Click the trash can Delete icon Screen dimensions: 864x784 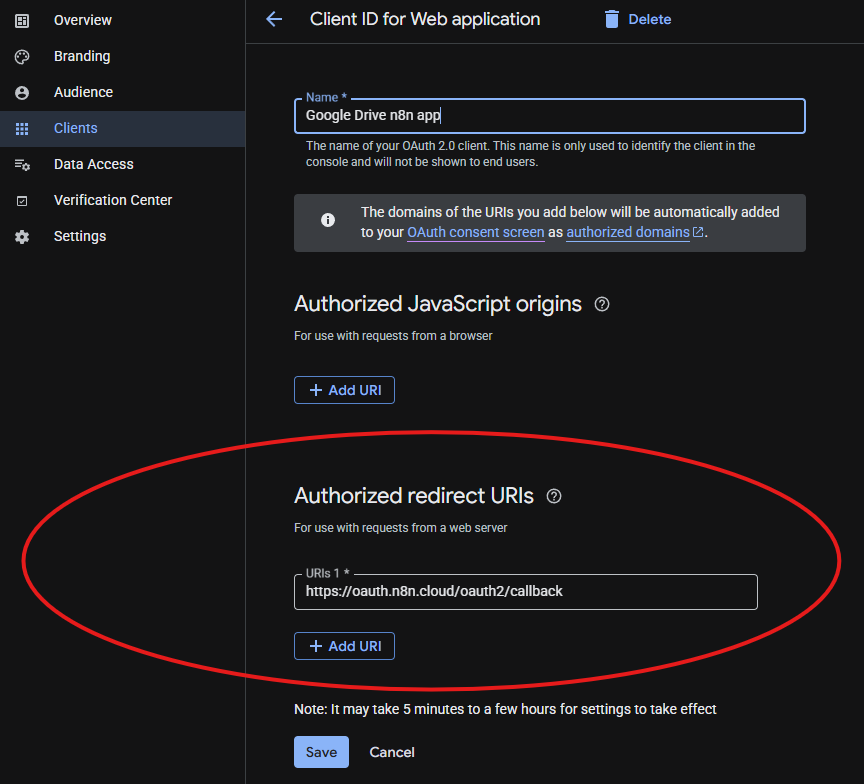pos(612,19)
